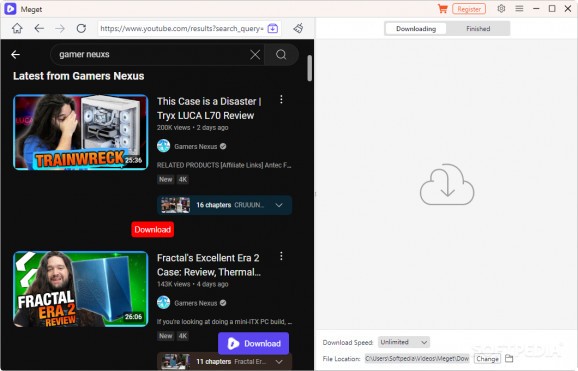Screen dimensions: 578x371
Task: Open "Fractal's Excellent Era 2" title
Action: [x=209, y=265]
